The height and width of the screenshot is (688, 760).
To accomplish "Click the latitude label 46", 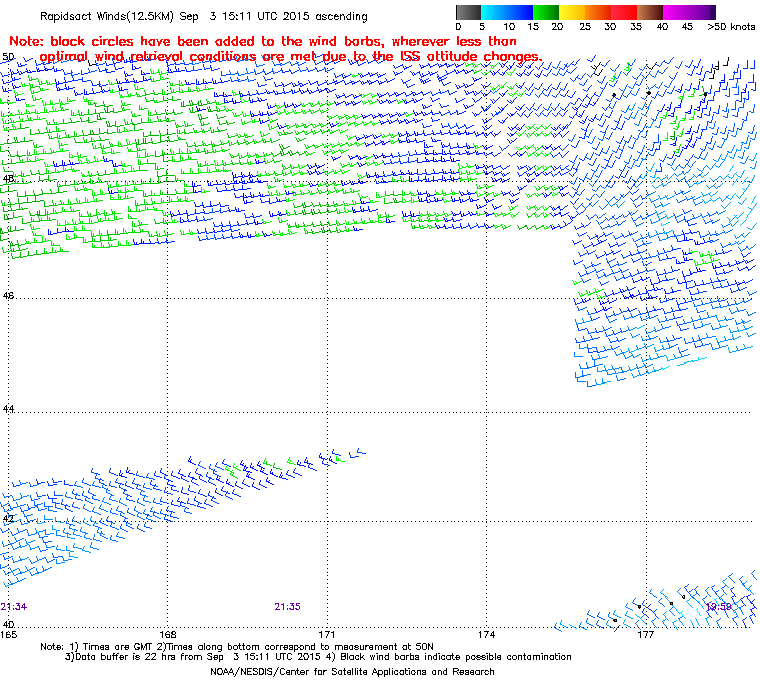I will 8,295.
